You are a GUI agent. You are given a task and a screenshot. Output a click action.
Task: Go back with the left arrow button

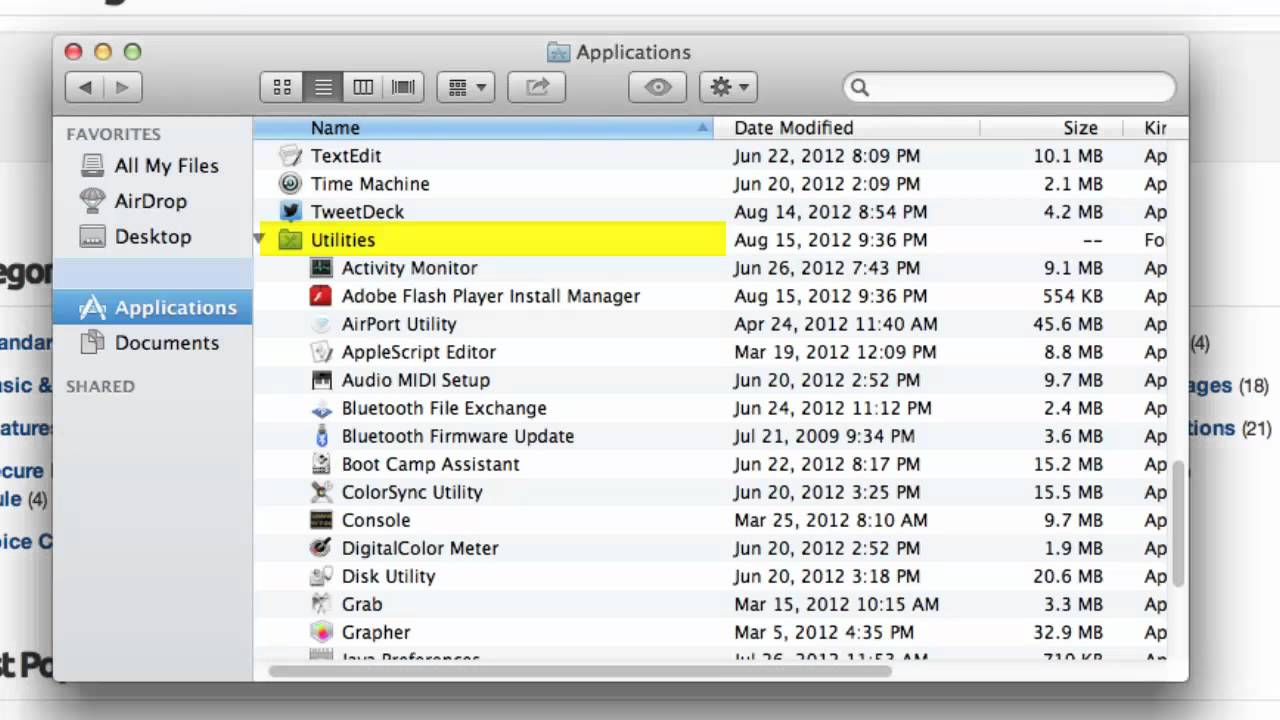coord(85,88)
